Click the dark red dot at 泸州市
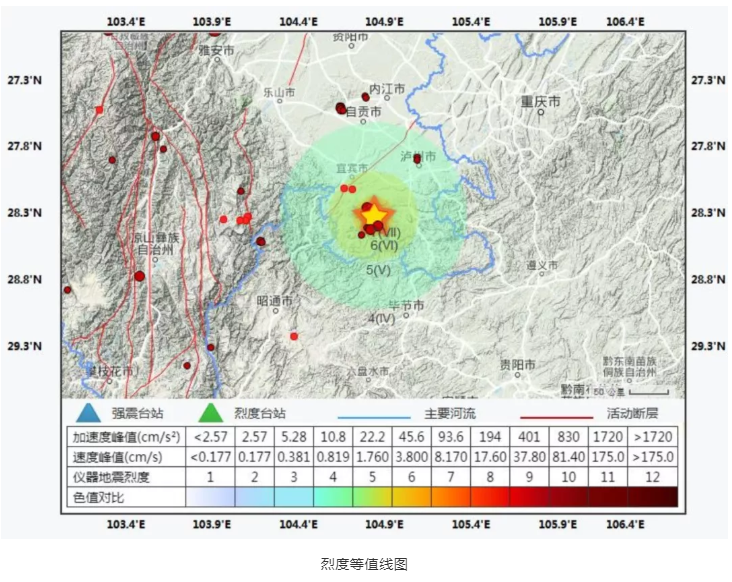This screenshot has height=582, width=732. (x=417, y=158)
